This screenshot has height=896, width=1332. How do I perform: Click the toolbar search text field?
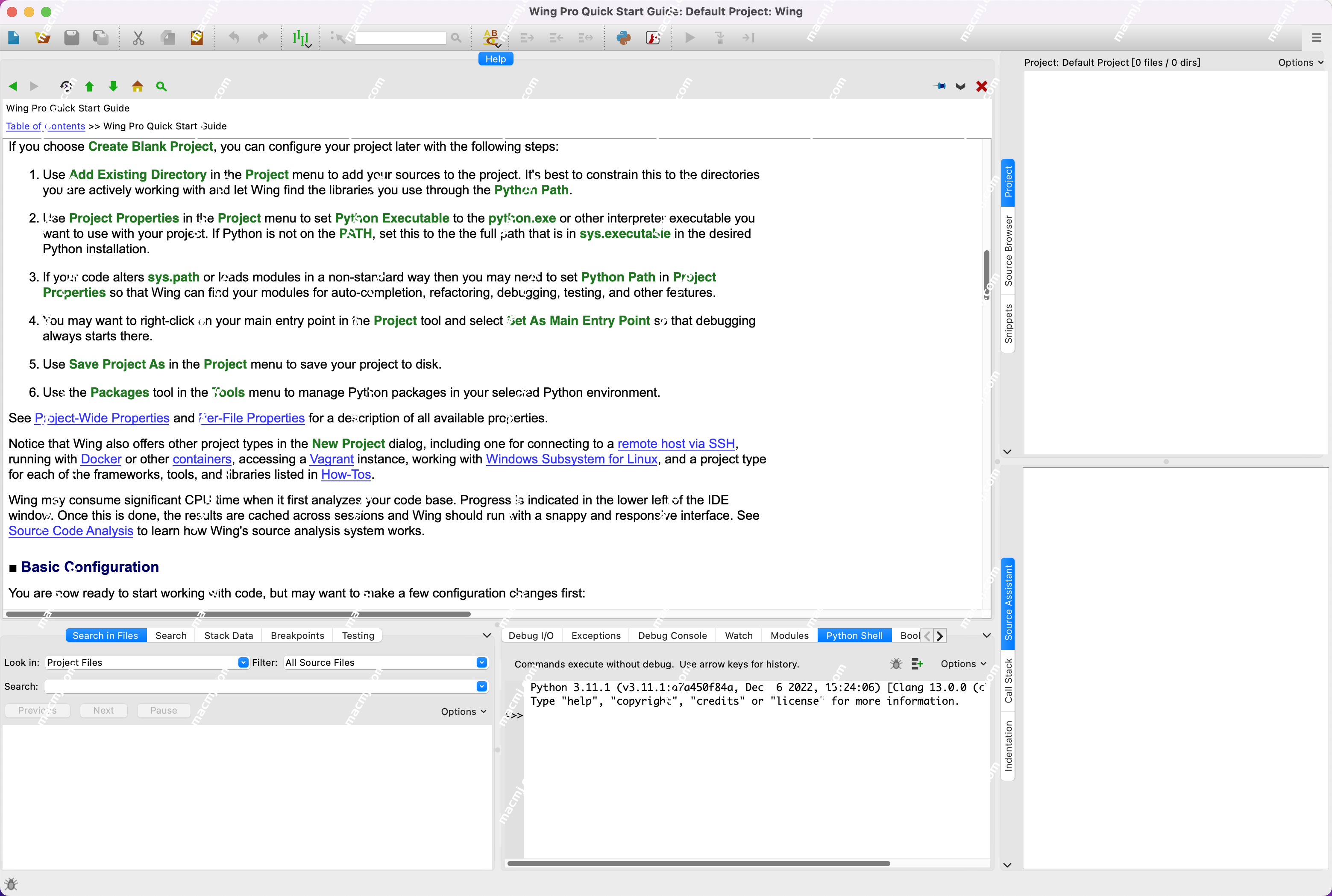[x=400, y=38]
